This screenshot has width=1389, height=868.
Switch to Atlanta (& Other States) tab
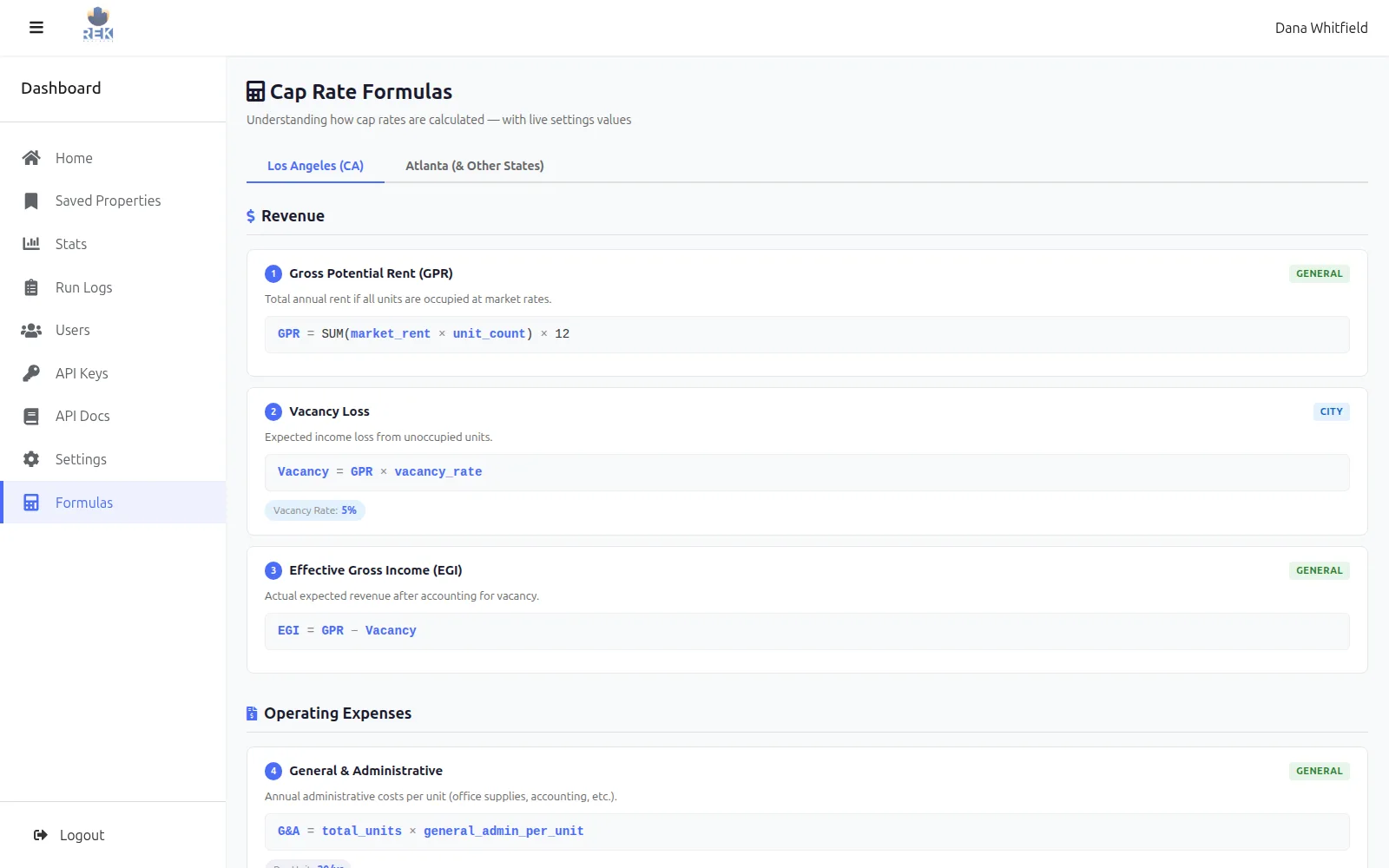tap(475, 166)
